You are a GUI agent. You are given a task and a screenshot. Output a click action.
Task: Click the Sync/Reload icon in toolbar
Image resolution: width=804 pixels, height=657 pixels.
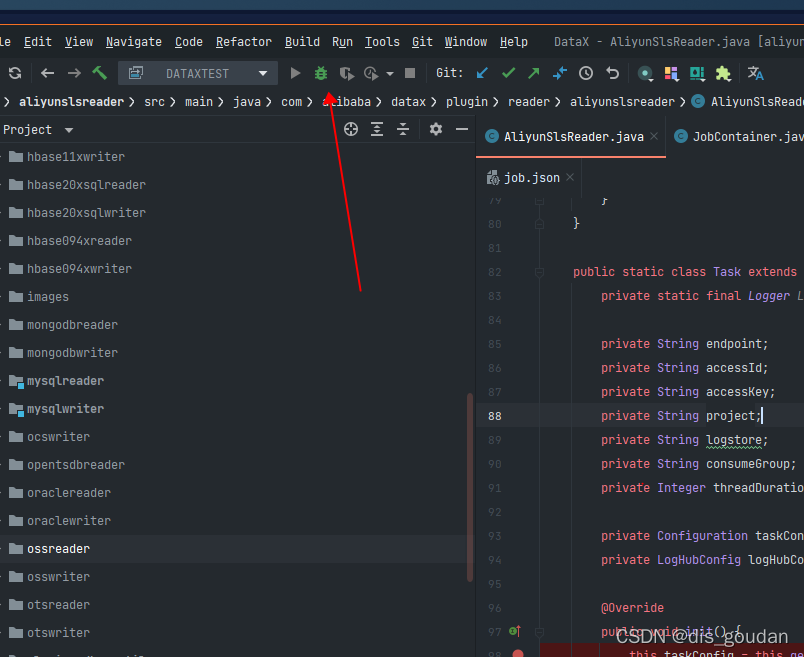pos(15,73)
